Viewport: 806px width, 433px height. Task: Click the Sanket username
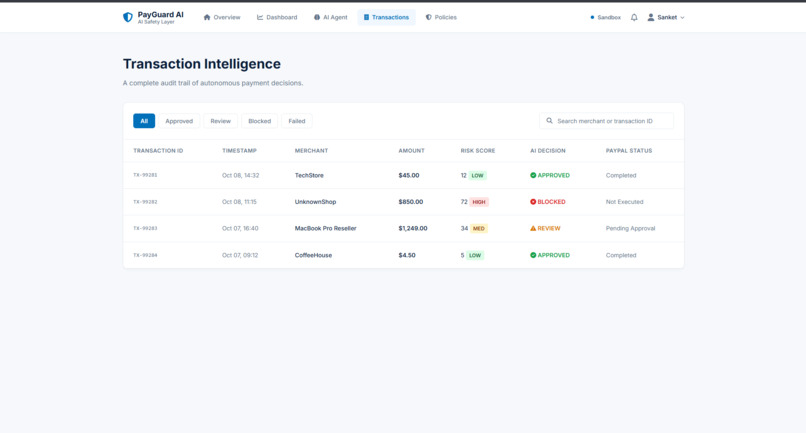click(667, 17)
